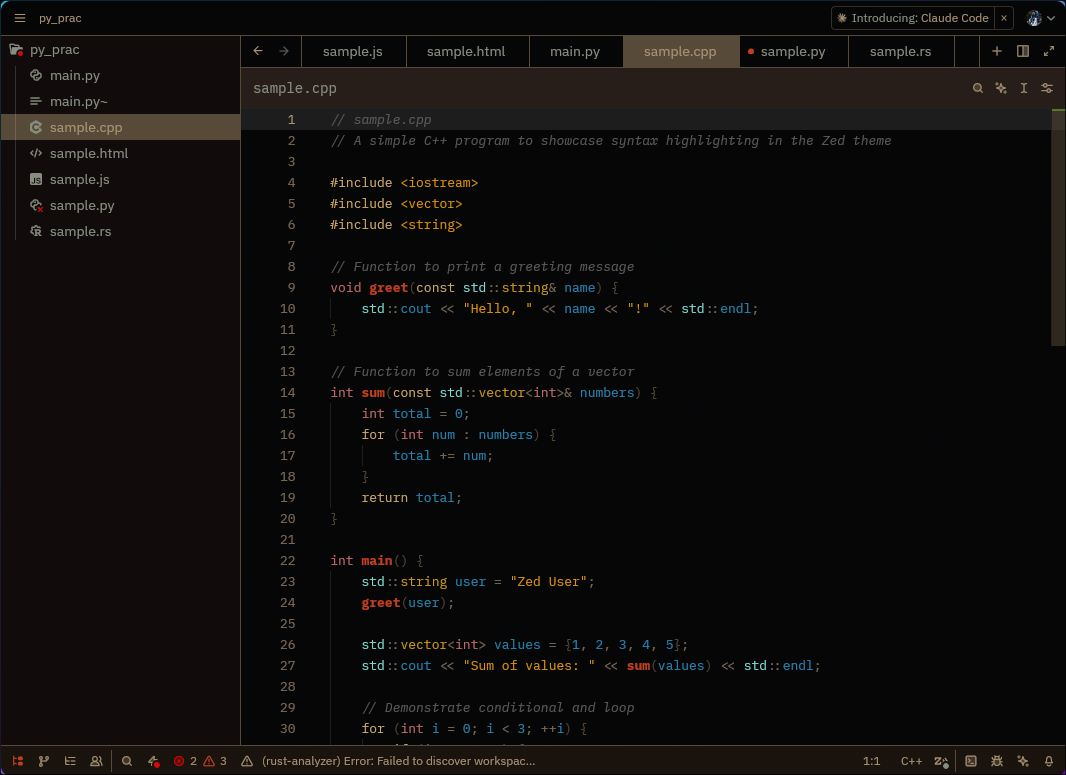This screenshot has height=775, width=1066.
Task: Open the collaboration panel icon
Action: 96,761
